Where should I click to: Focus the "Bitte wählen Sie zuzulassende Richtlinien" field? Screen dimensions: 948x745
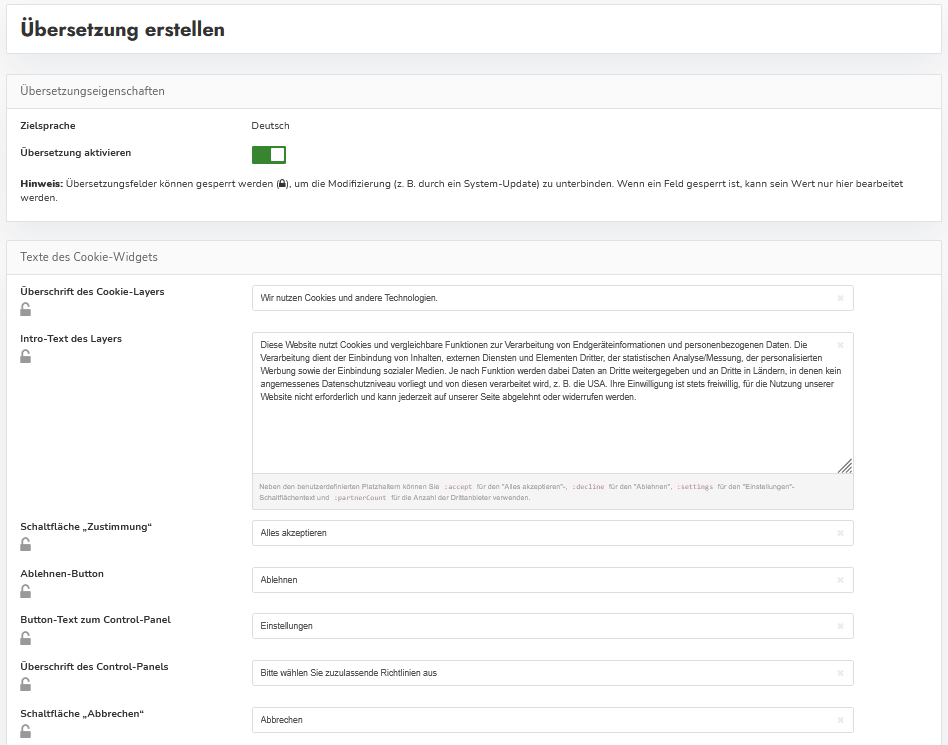point(540,673)
